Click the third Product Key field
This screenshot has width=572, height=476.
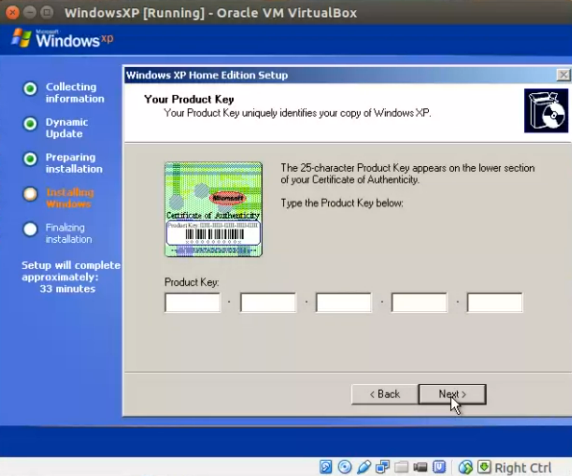click(x=344, y=302)
